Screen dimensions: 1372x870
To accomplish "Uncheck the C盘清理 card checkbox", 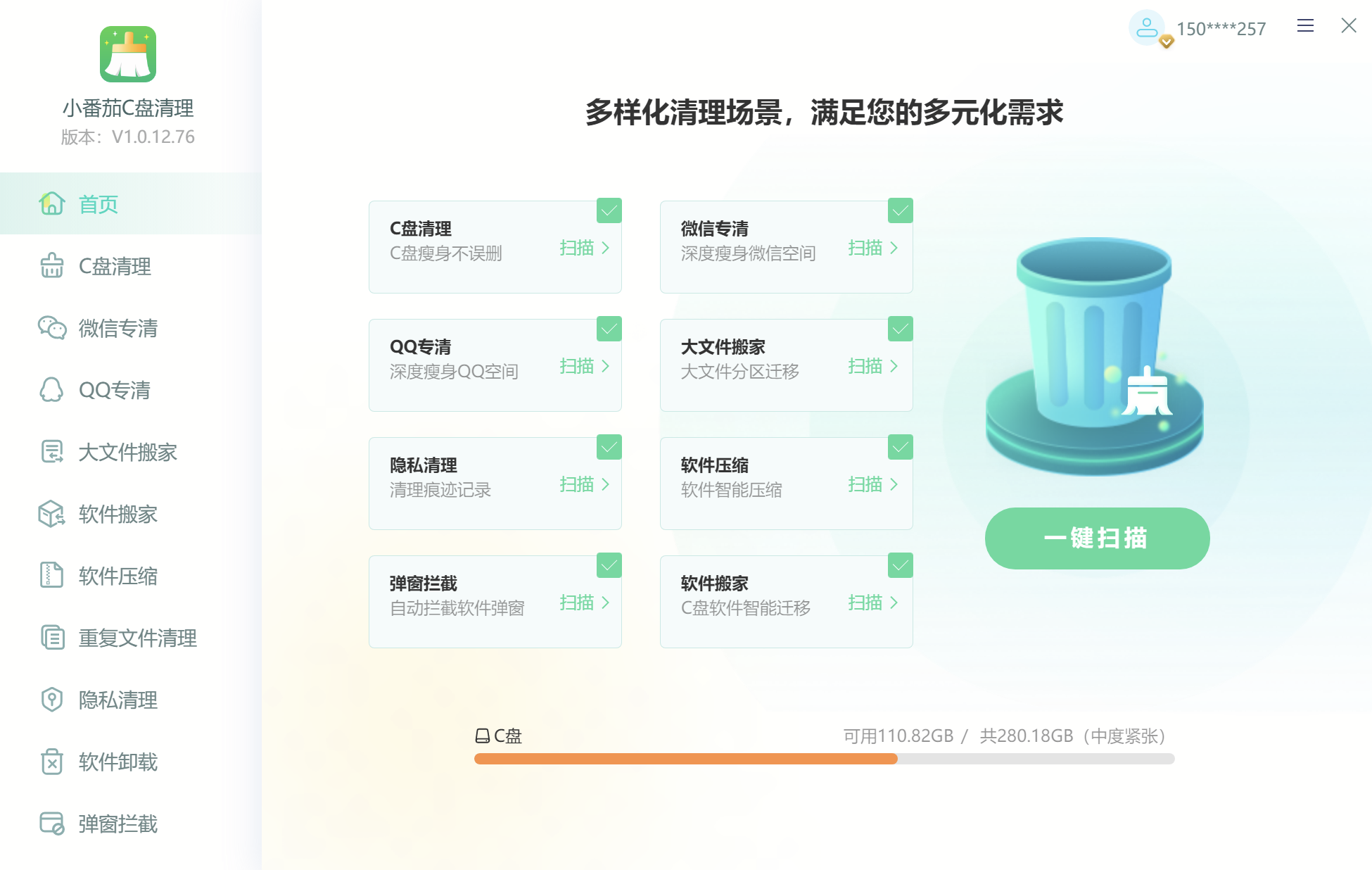I will point(609,210).
